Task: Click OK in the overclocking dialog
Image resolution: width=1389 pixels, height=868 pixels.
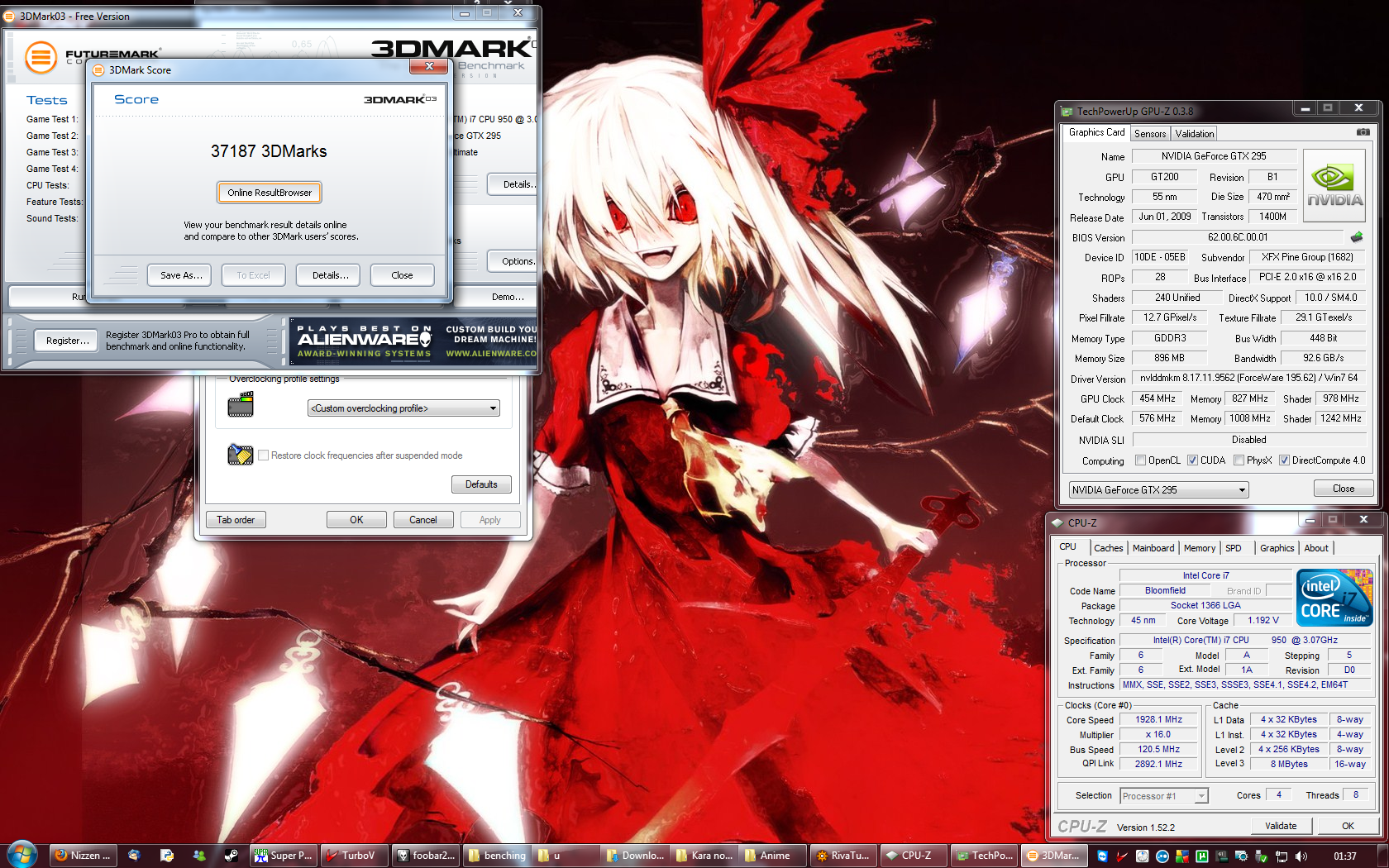Action: (x=356, y=520)
